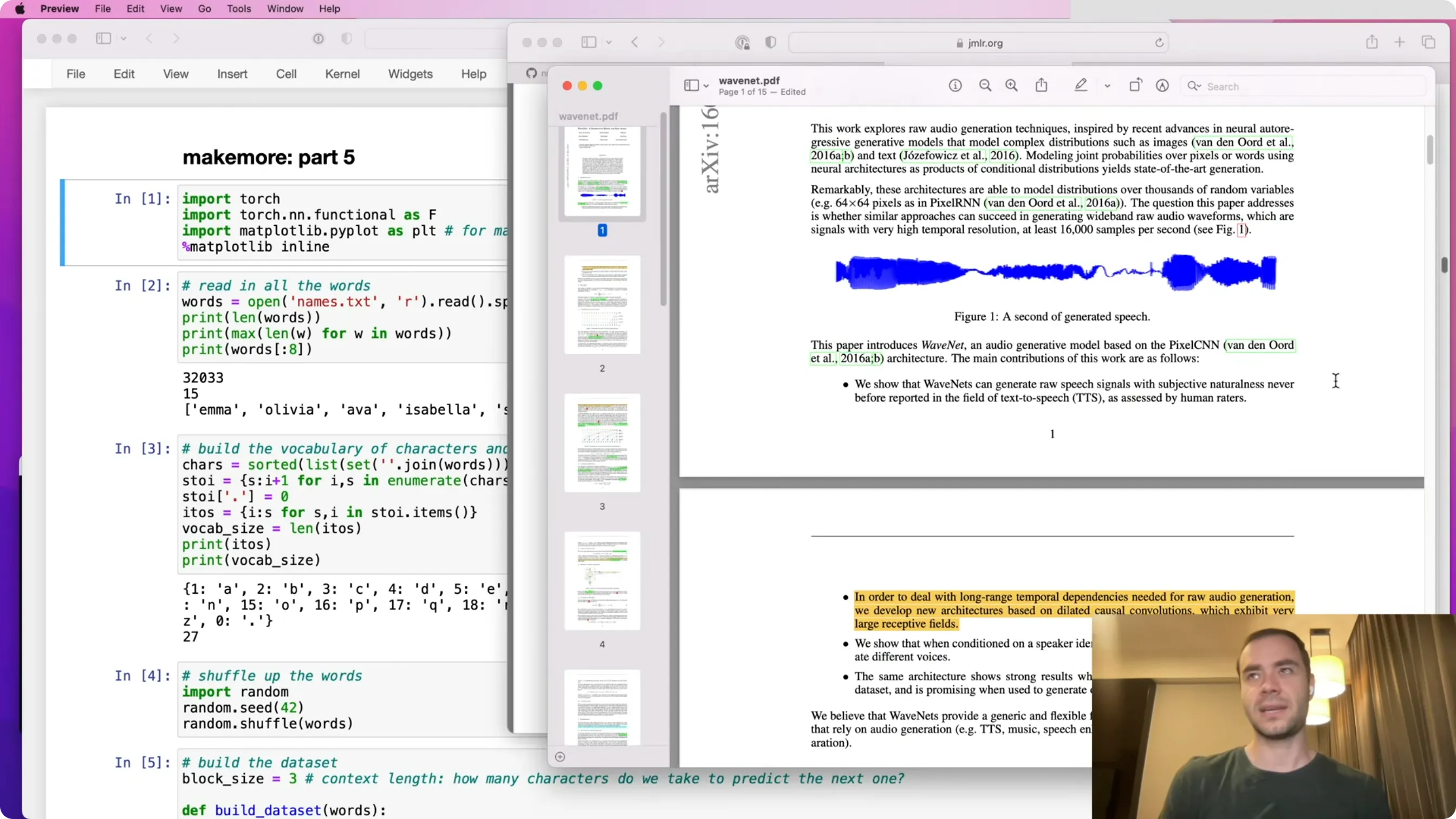This screenshot has width=1456, height=819.
Task: Show the Markup toolbar in Preview
Action: pyautogui.click(x=1162, y=86)
